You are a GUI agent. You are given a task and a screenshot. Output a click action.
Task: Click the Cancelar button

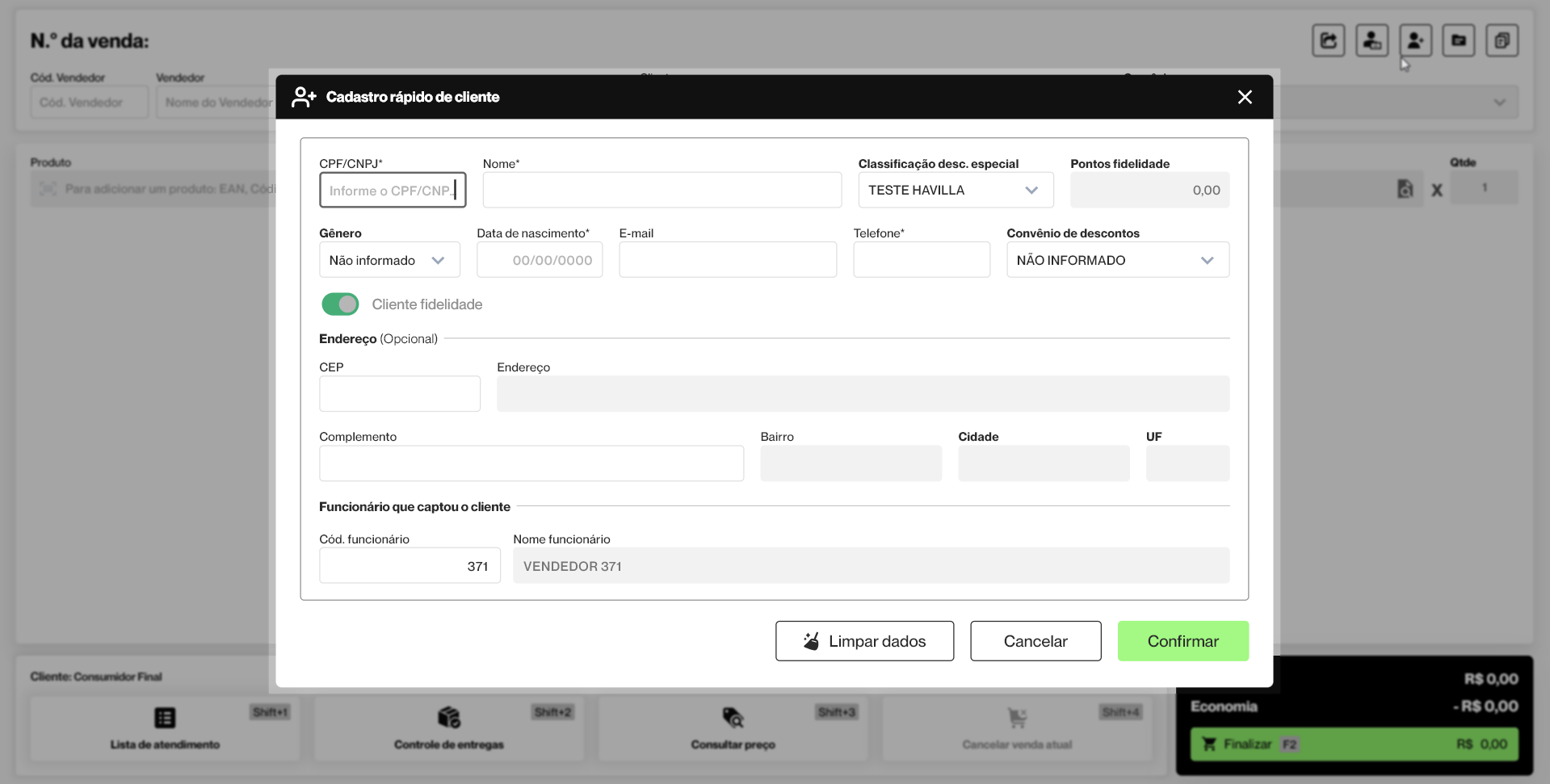pyautogui.click(x=1035, y=641)
